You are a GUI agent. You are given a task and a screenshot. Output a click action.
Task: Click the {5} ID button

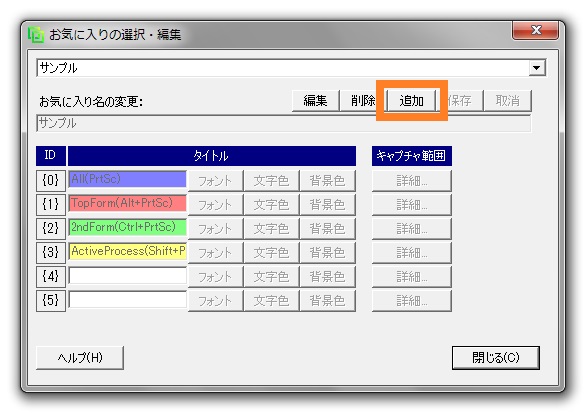coord(51,300)
